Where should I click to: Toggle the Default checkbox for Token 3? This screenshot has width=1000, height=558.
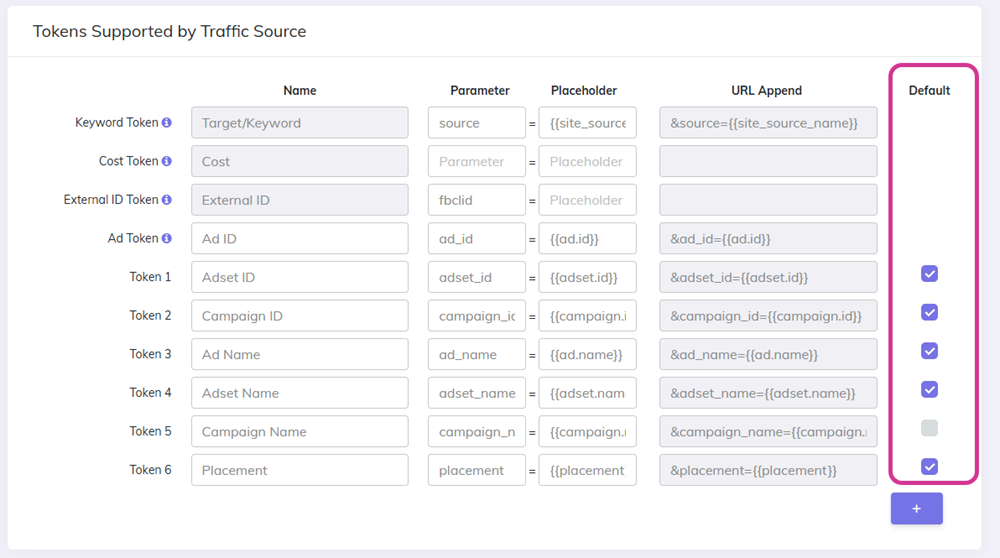pyautogui.click(x=929, y=351)
